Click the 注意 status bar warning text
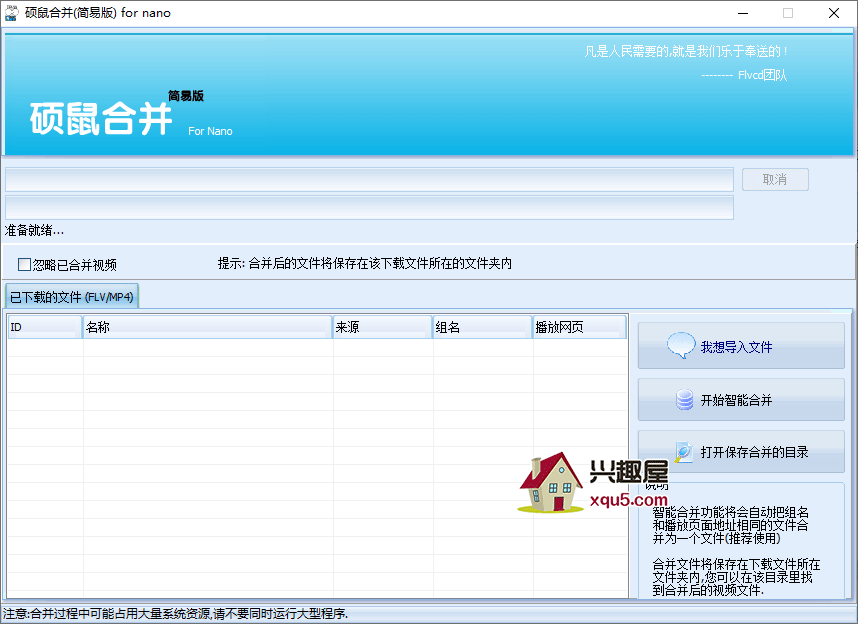The width and height of the screenshot is (858, 624). point(176,614)
